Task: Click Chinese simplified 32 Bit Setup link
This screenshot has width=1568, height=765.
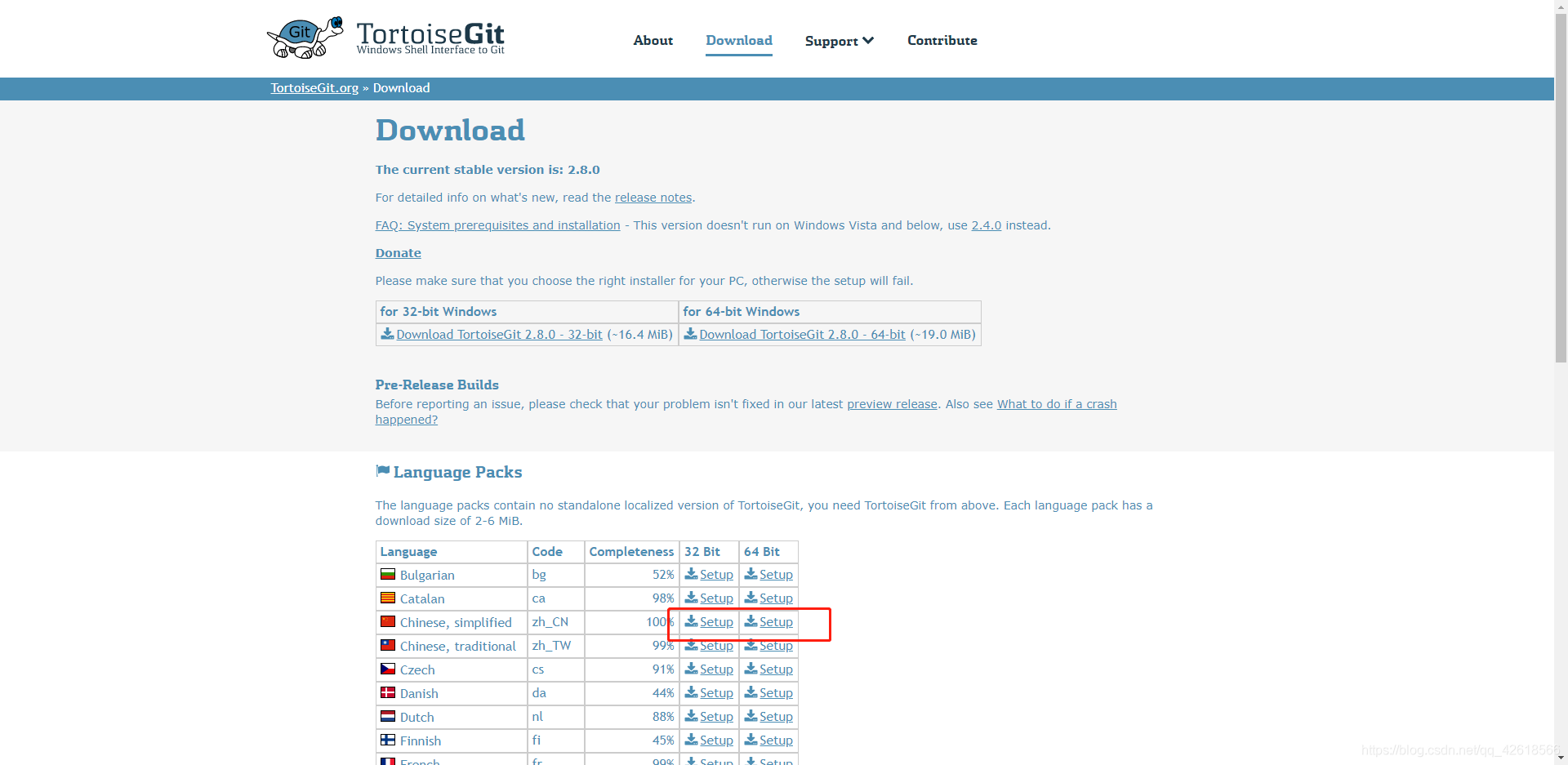Action: click(716, 622)
